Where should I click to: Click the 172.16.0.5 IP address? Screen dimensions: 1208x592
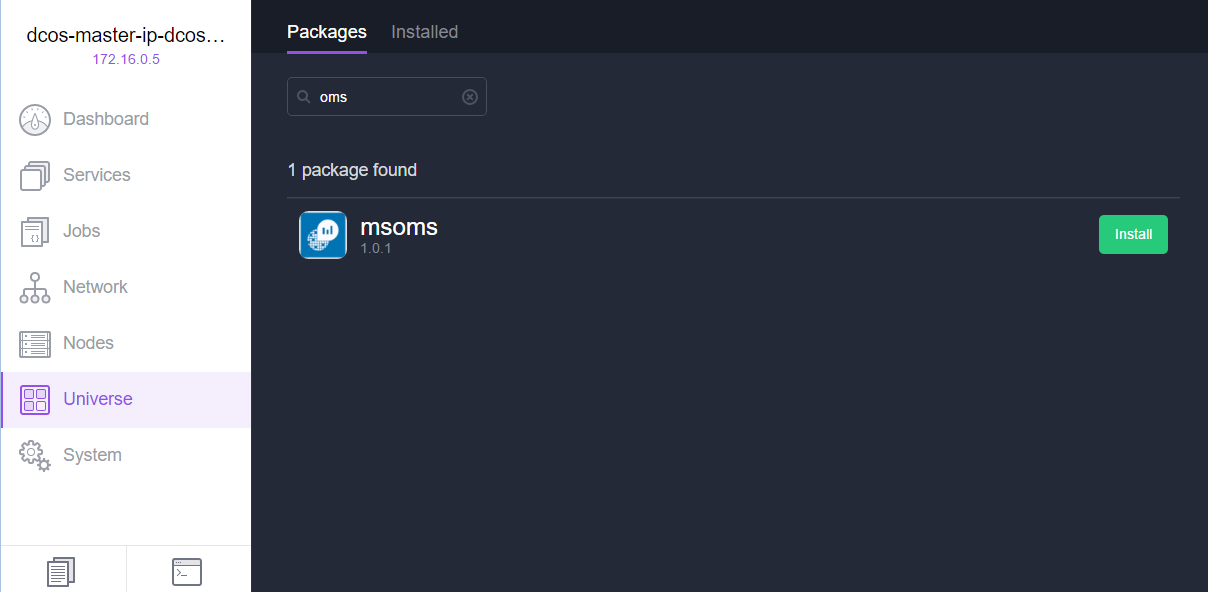126,59
